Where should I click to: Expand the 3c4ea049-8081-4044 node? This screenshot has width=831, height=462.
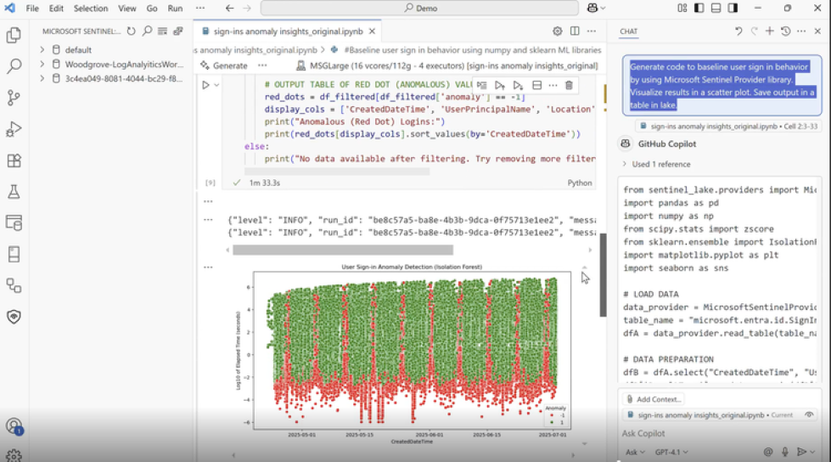coord(42,78)
